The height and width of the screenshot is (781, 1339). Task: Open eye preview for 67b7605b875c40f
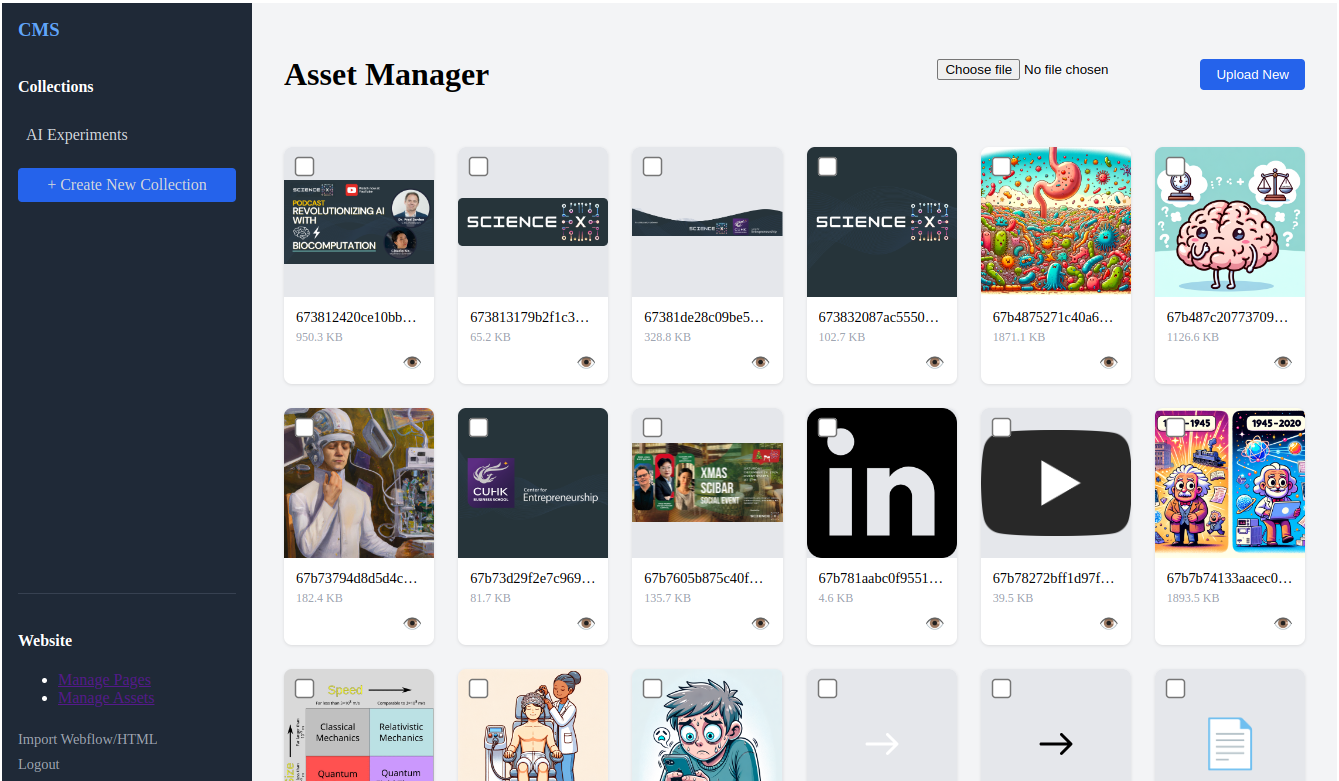[x=760, y=623]
